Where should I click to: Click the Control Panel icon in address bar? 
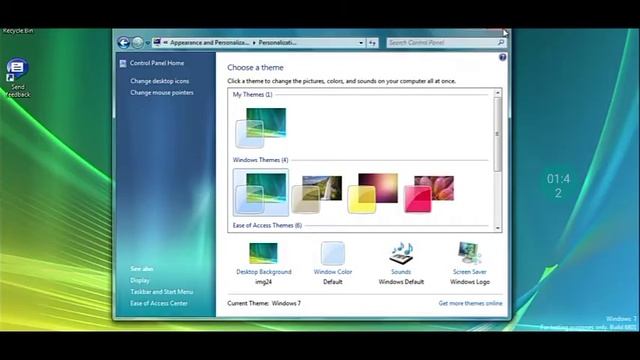[158, 42]
